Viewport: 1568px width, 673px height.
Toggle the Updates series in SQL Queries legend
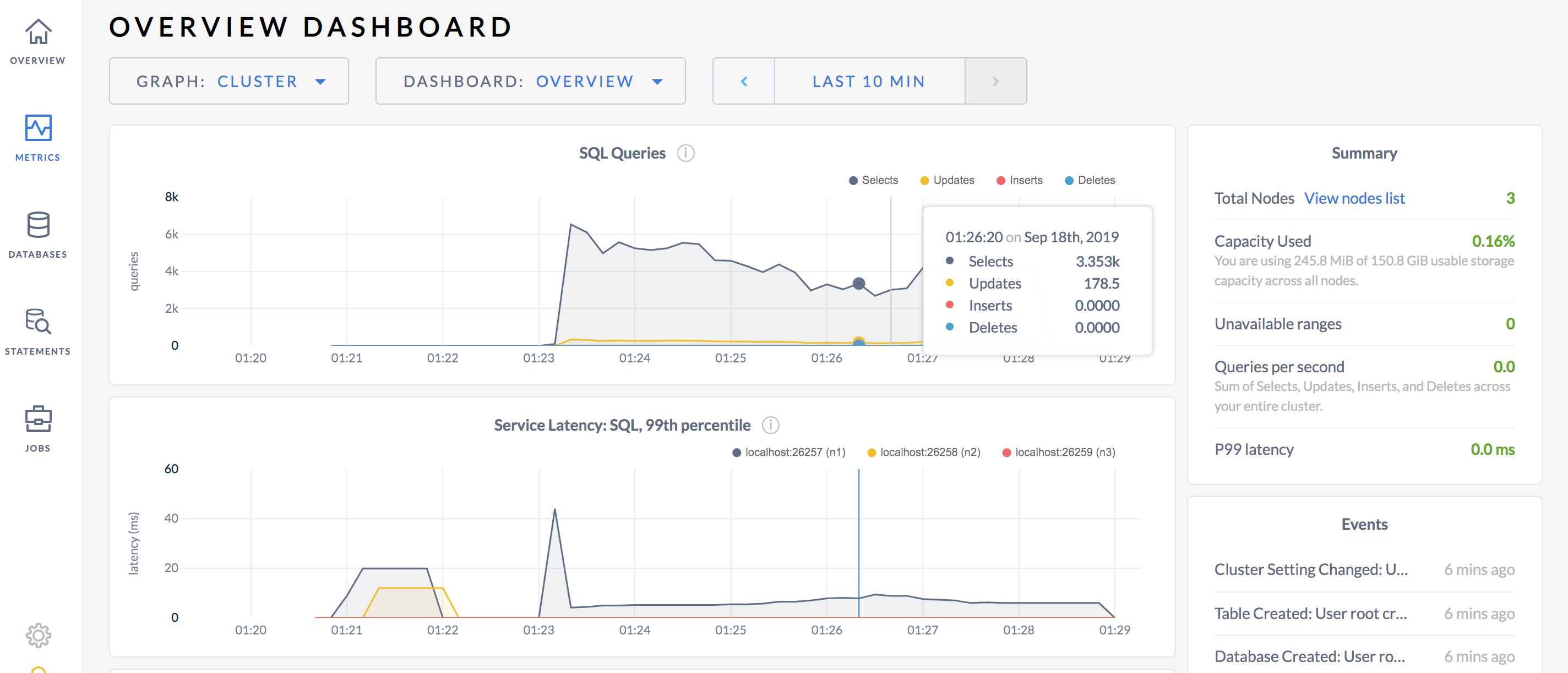(x=947, y=180)
